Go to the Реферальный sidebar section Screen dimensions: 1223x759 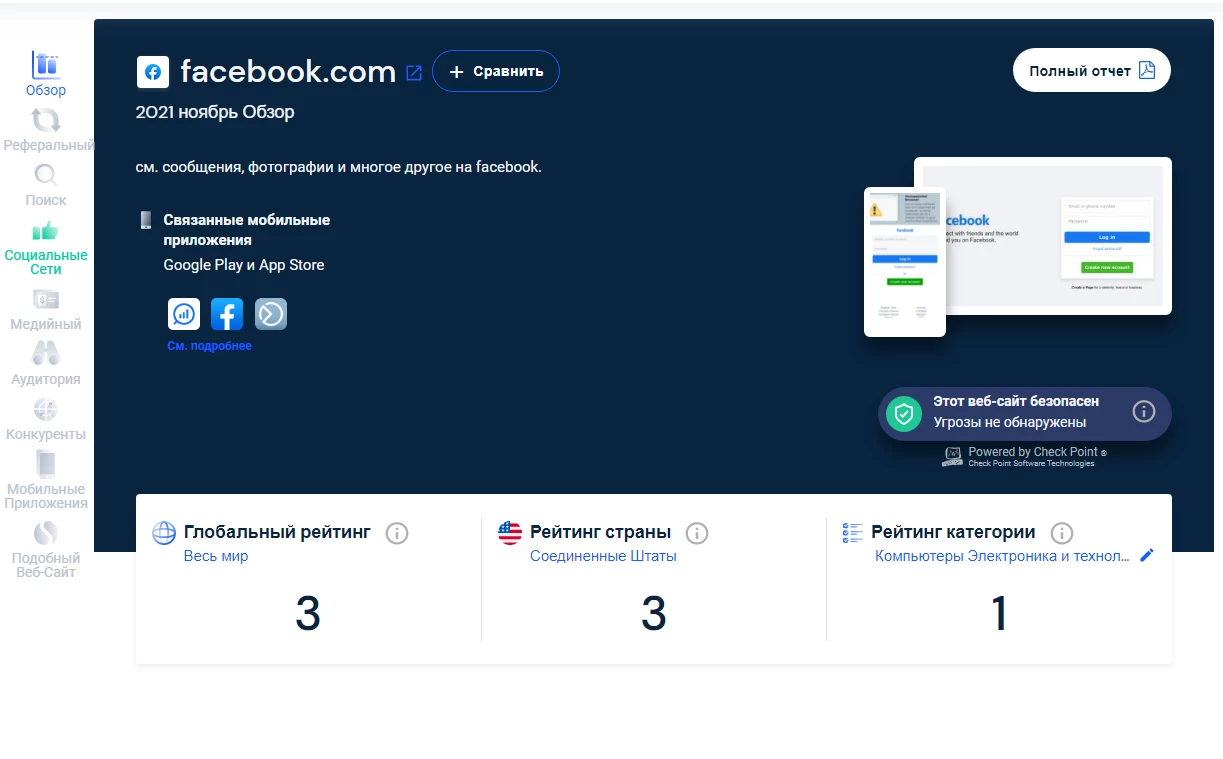(x=48, y=130)
